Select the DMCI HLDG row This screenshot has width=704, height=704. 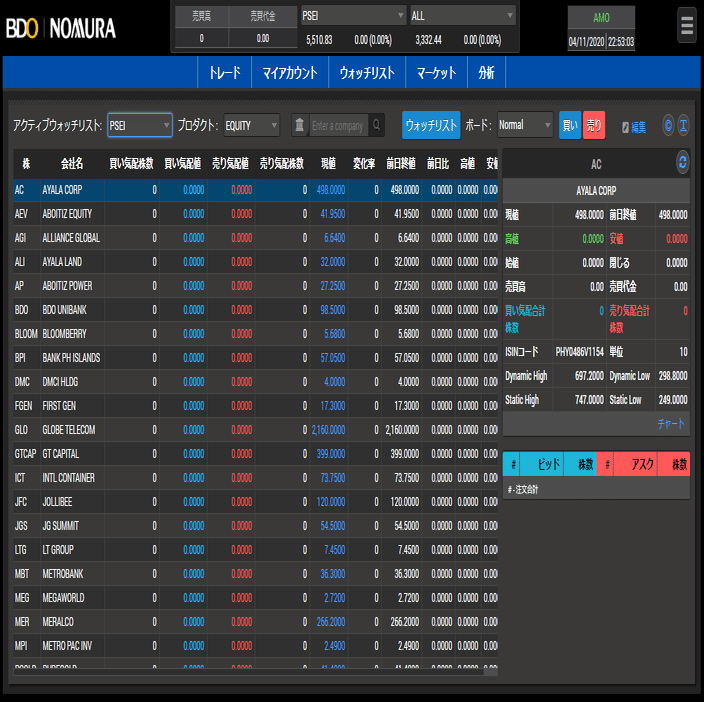point(255,382)
